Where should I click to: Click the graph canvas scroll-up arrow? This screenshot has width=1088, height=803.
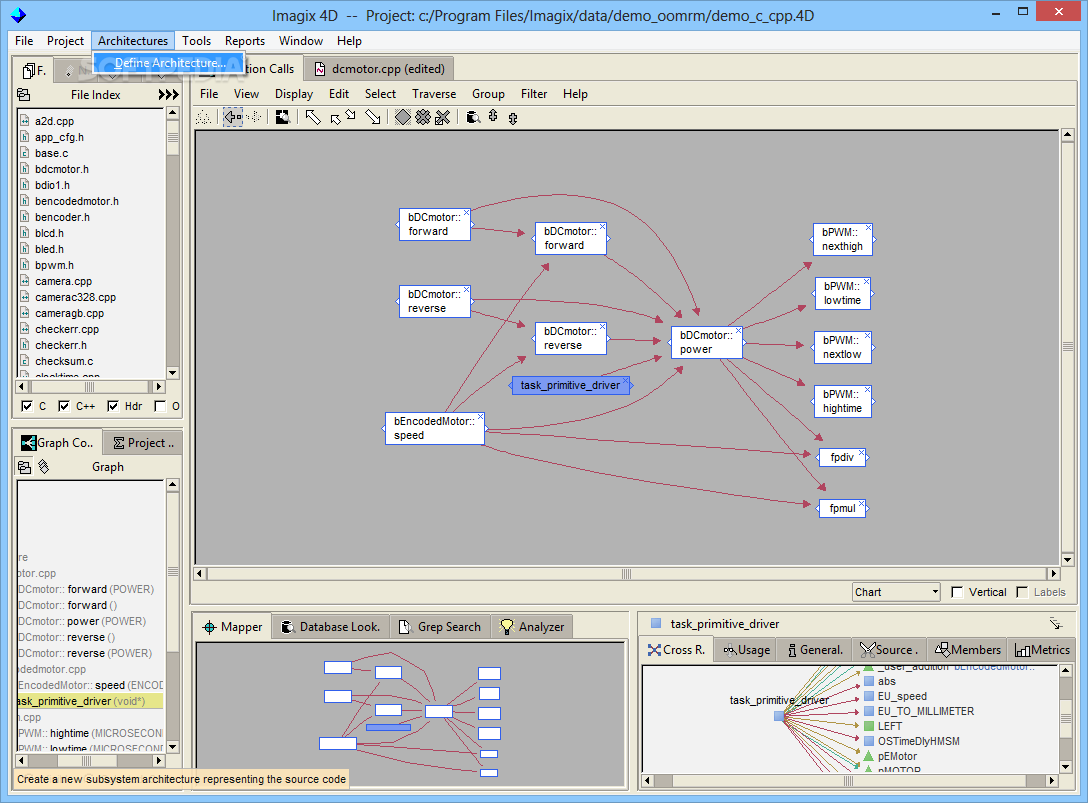click(1068, 136)
